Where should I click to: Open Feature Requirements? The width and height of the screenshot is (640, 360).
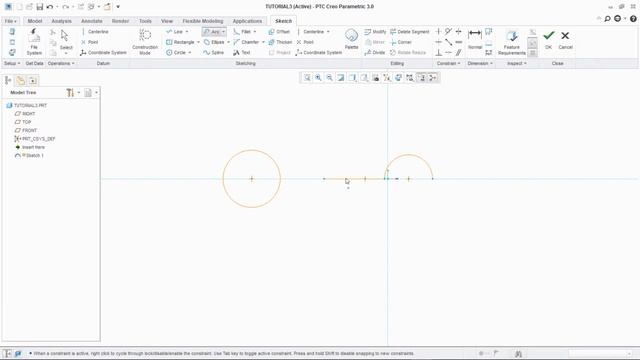[x=511, y=42]
